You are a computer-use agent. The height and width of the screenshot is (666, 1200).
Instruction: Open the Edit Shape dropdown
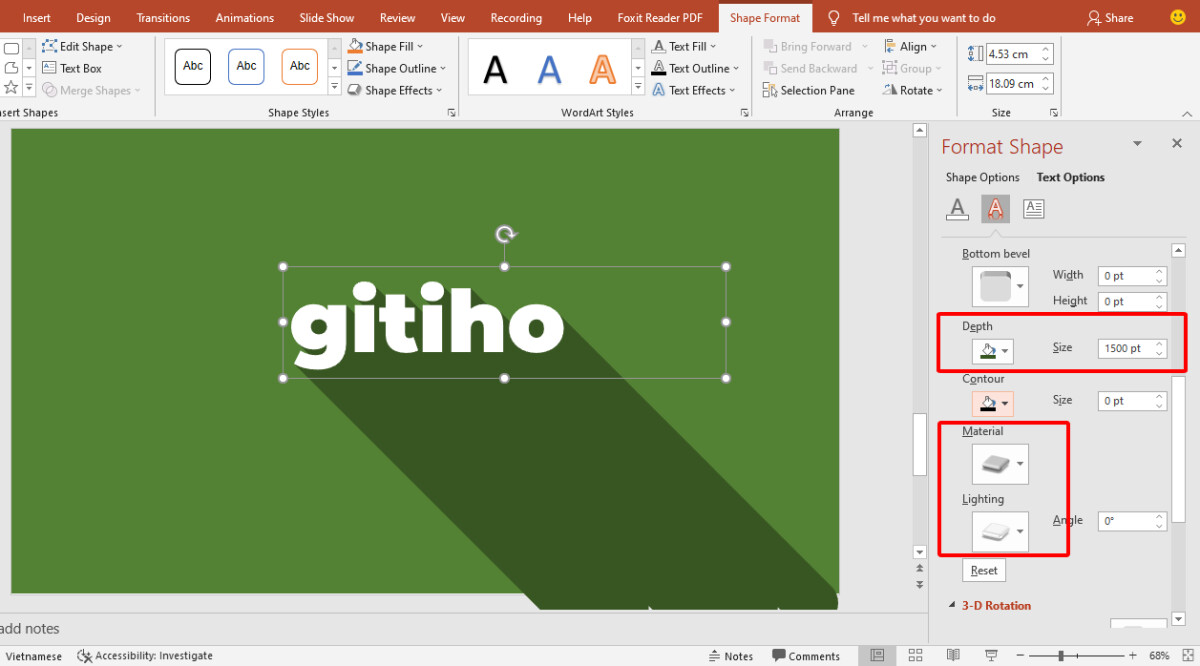87,45
